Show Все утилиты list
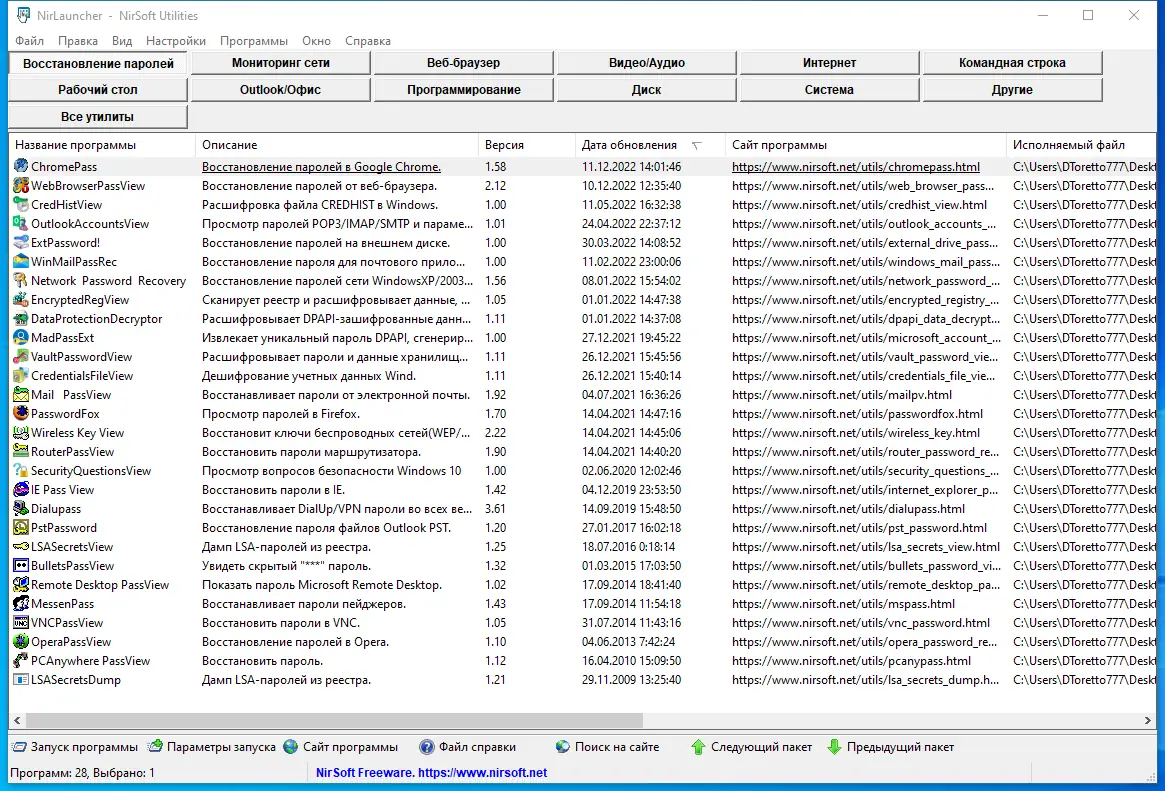This screenshot has width=1165, height=791. click(x=98, y=117)
